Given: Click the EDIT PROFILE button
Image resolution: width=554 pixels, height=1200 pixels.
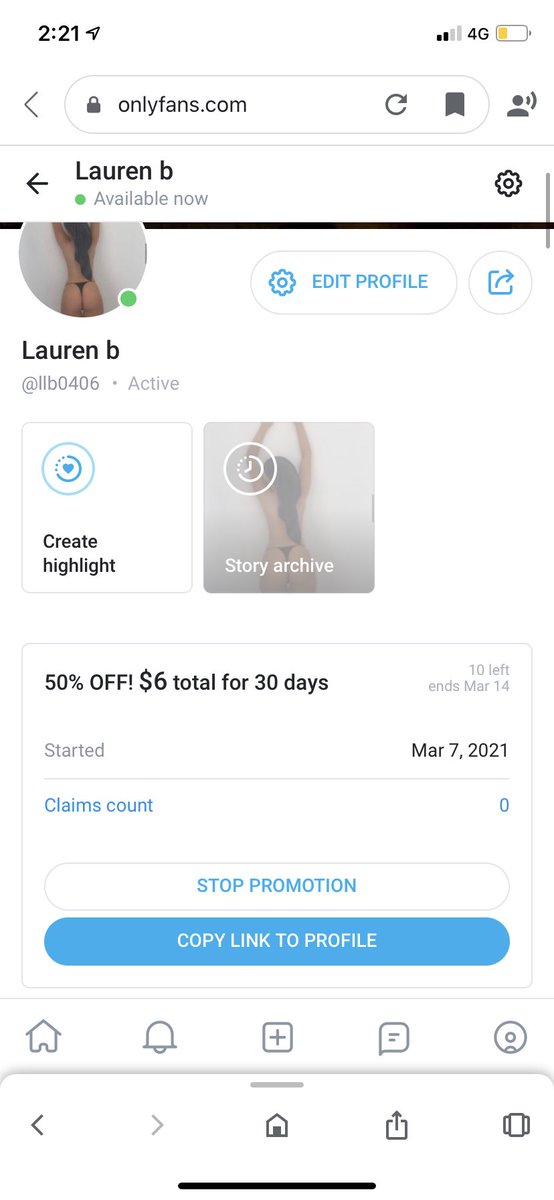Looking at the screenshot, I should coord(354,282).
